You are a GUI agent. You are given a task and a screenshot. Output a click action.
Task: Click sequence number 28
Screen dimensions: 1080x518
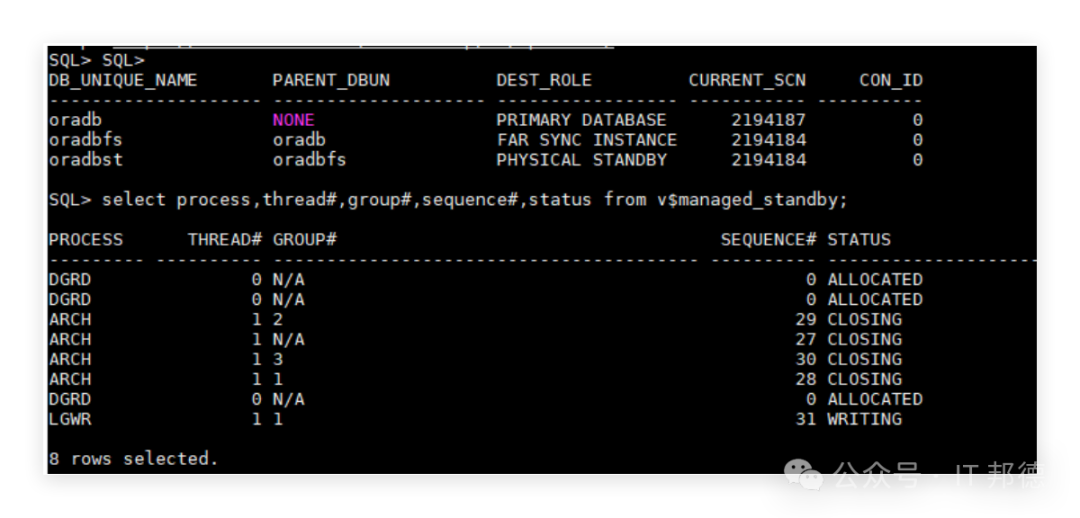click(806, 380)
